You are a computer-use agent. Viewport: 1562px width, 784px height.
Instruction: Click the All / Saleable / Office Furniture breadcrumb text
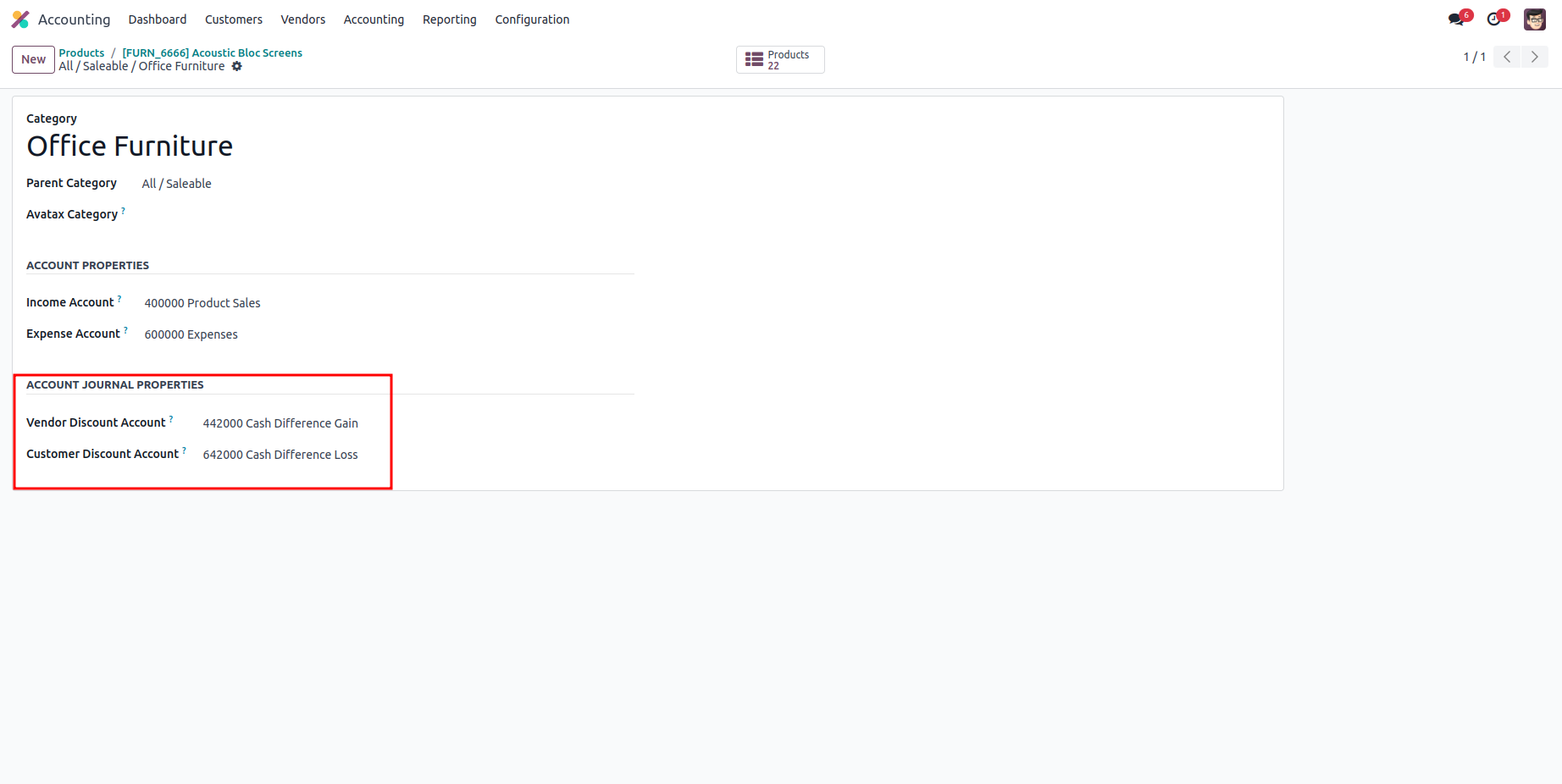click(x=141, y=66)
